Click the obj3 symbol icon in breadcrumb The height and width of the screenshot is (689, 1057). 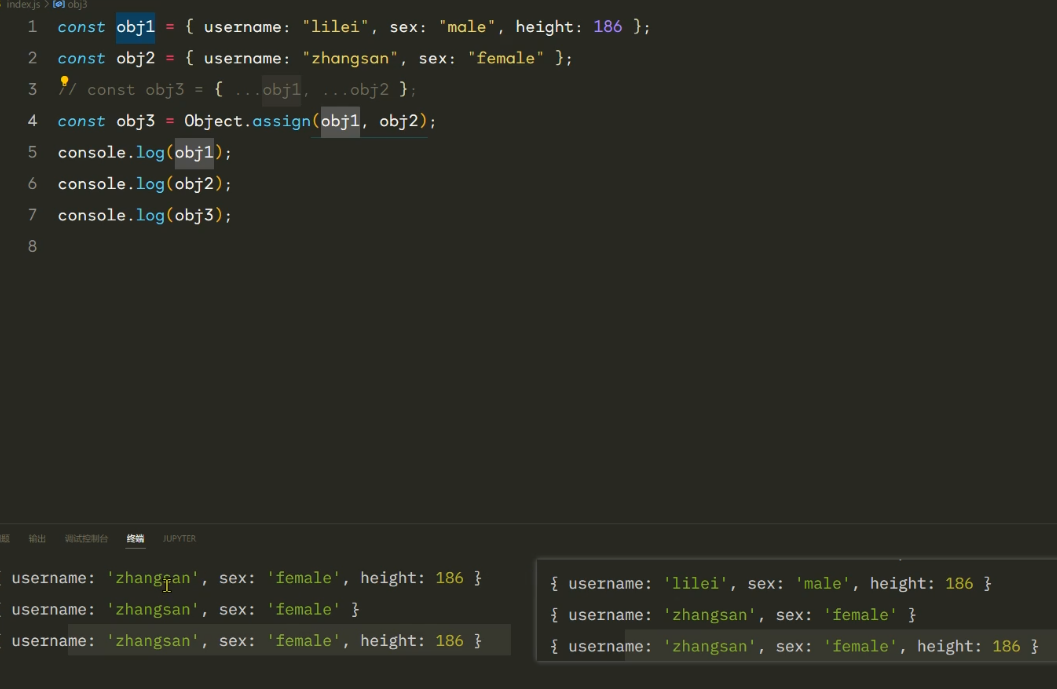58,5
